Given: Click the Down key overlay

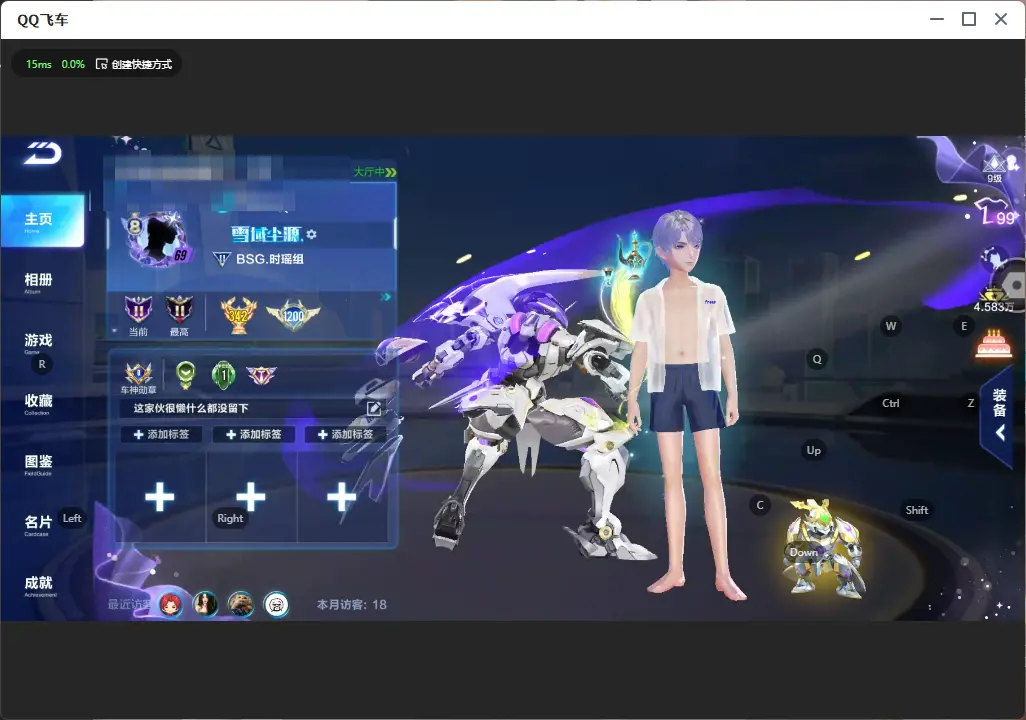Looking at the screenshot, I should coord(804,552).
